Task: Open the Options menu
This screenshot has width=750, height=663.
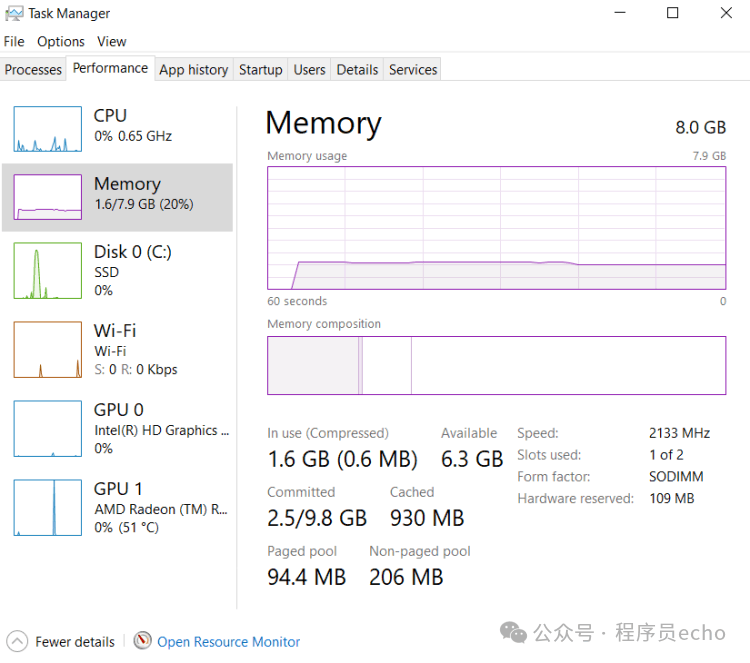Action: [x=61, y=41]
